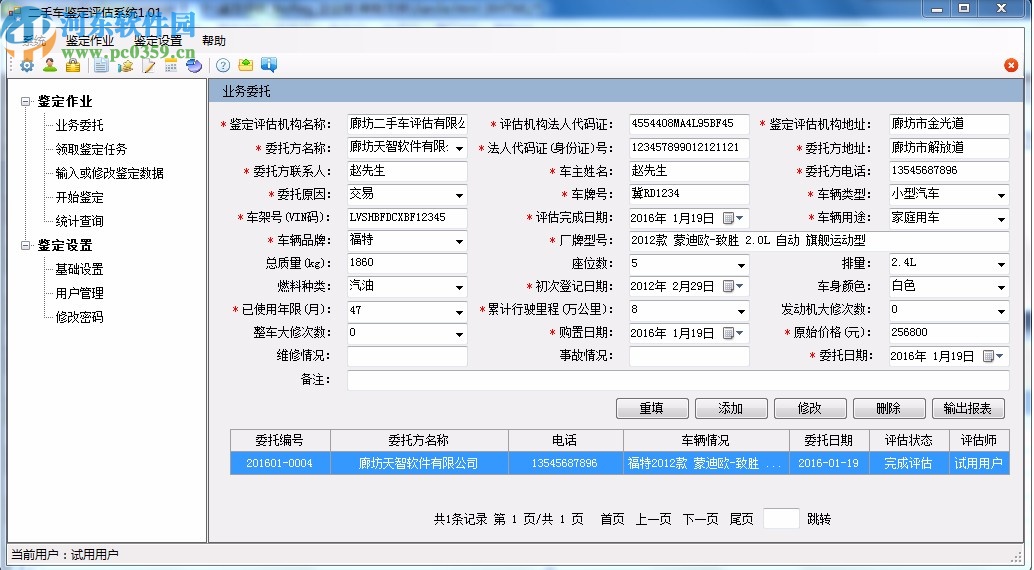Open calendar picker for 评估完成日期
The height and width of the screenshot is (570, 1034).
[733, 218]
